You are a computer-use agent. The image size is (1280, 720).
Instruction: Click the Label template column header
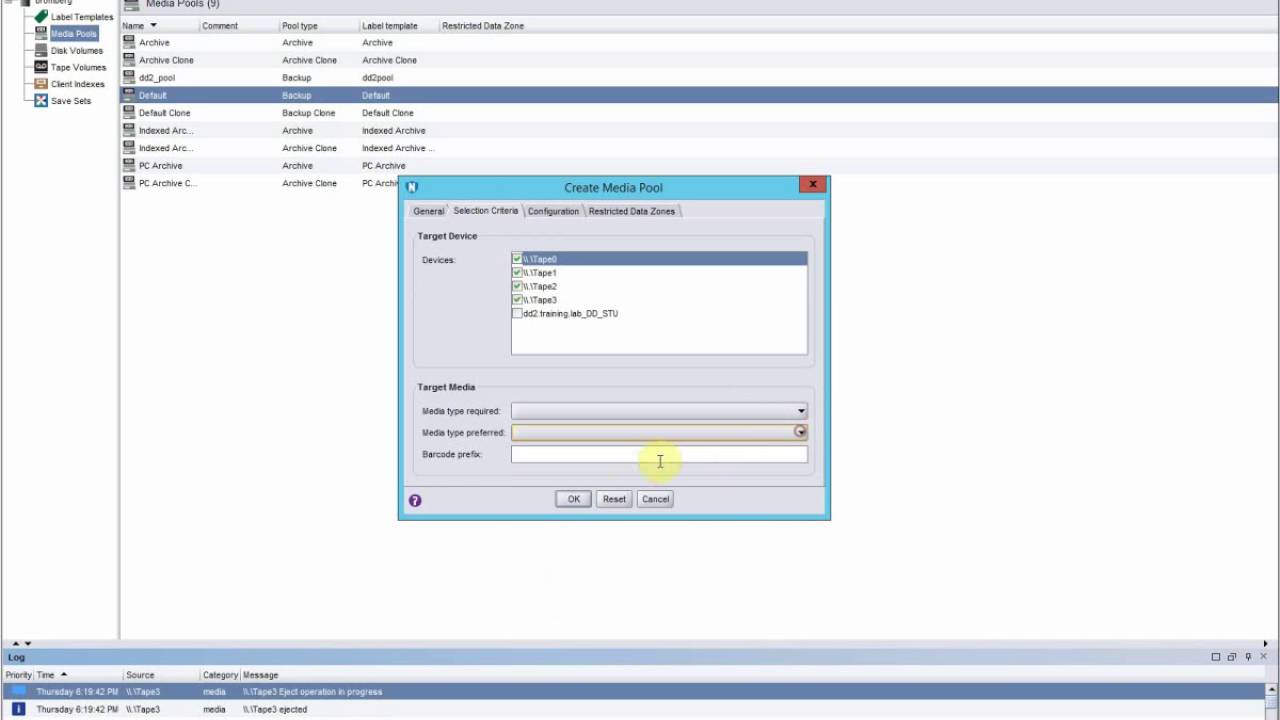tap(399, 25)
